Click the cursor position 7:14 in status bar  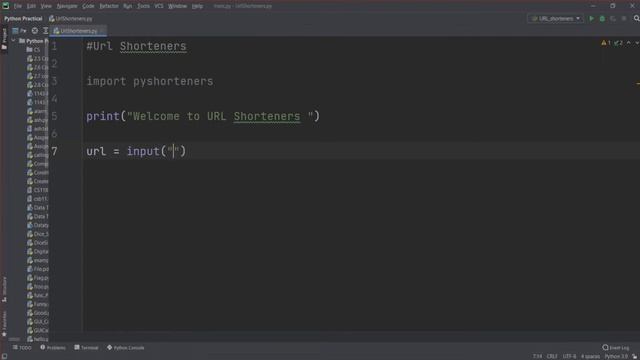538,356
